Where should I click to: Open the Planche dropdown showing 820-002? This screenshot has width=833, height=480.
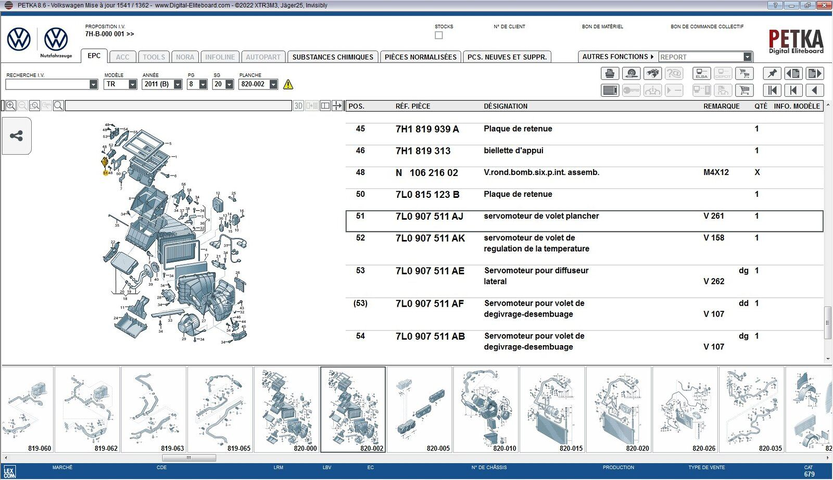coord(273,84)
